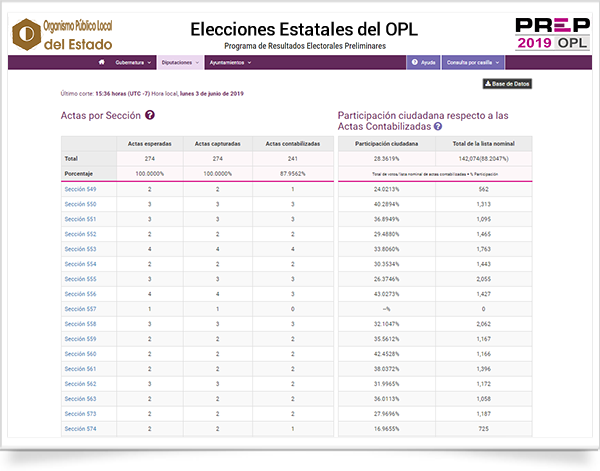Click the Participación ciudadana column header
Image resolution: width=600 pixels, height=471 pixels.
tap(386, 143)
